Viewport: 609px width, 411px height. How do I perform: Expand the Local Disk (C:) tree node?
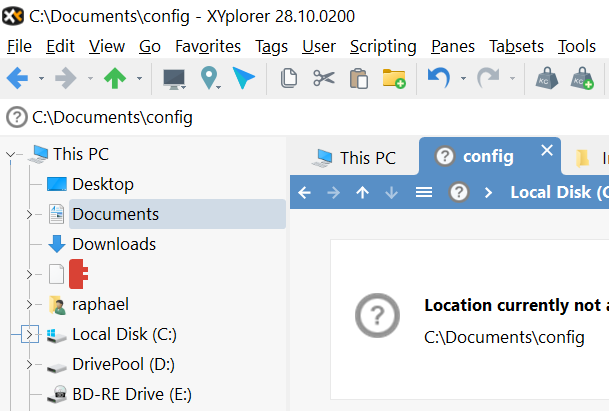pos(29,334)
